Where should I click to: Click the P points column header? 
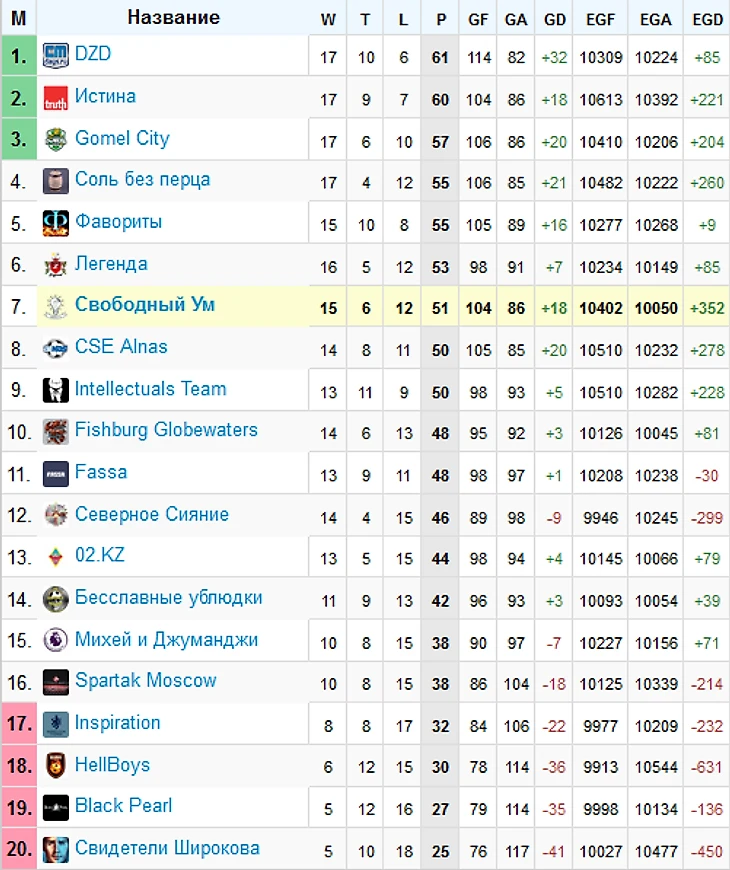coord(440,19)
